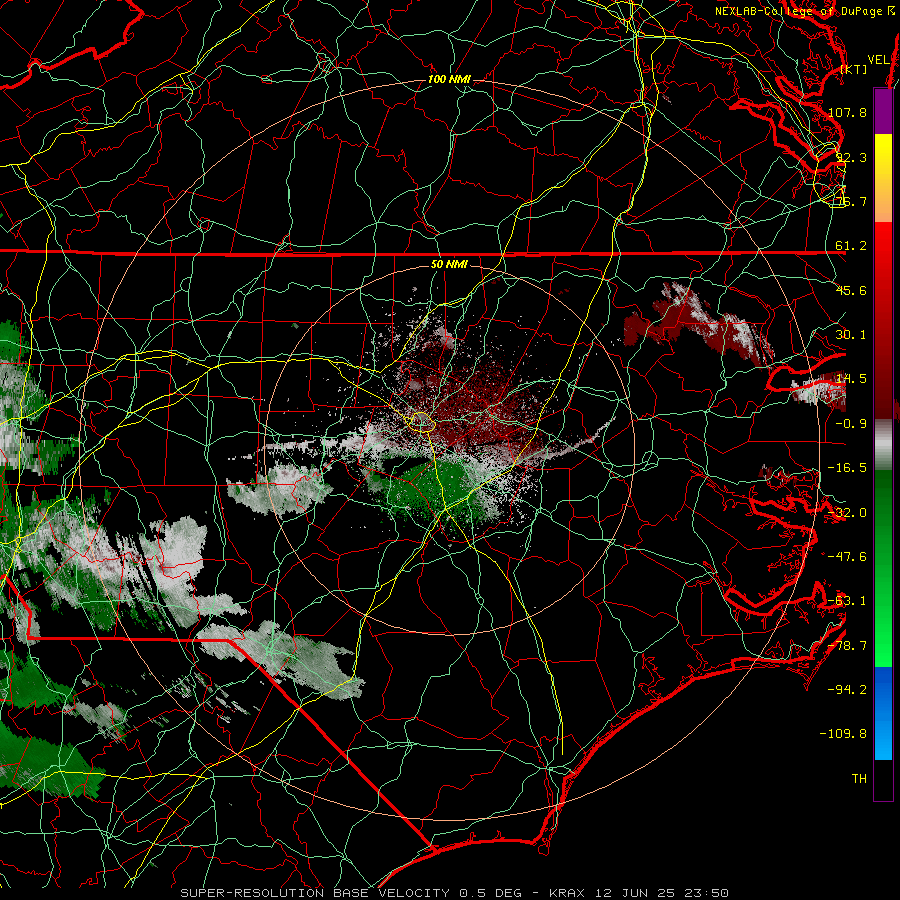Click the TH legend label
900x900 pixels.
click(859, 779)
